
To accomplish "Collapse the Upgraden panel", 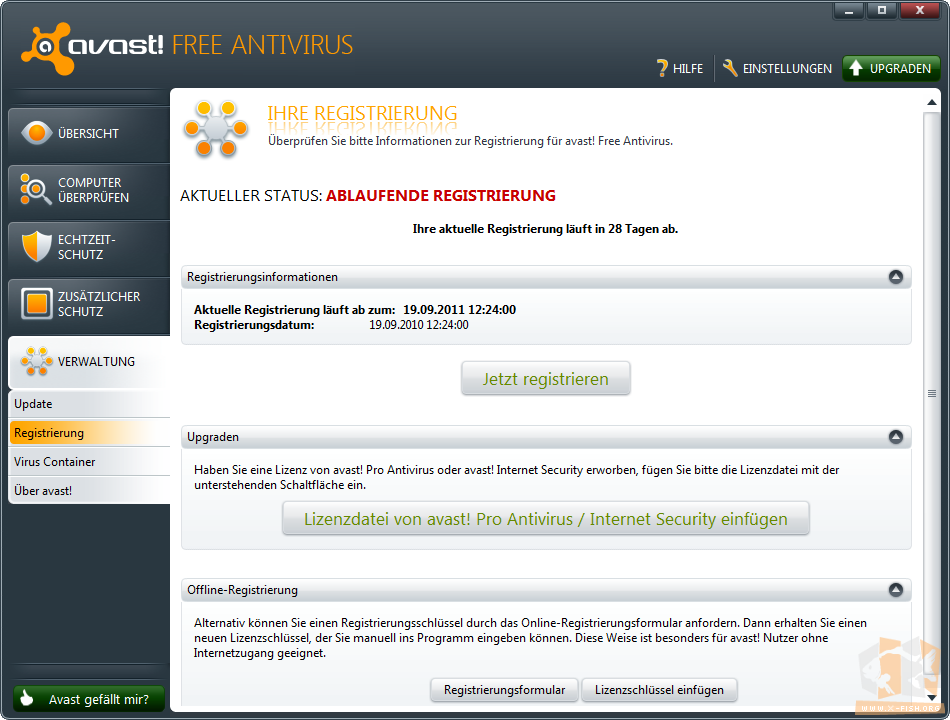I will pyautogui.click(x=895, y=437).
